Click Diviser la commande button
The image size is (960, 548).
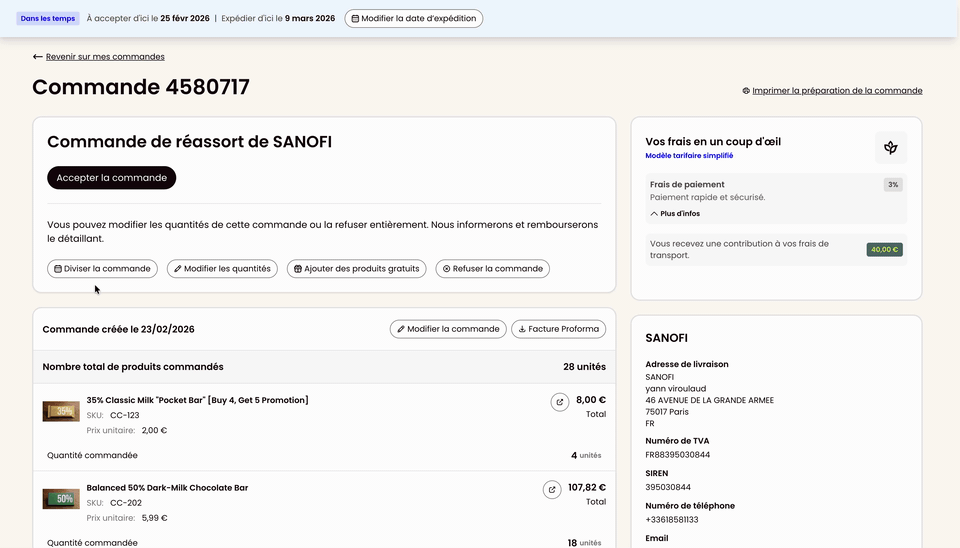click(x=102, y=269)
